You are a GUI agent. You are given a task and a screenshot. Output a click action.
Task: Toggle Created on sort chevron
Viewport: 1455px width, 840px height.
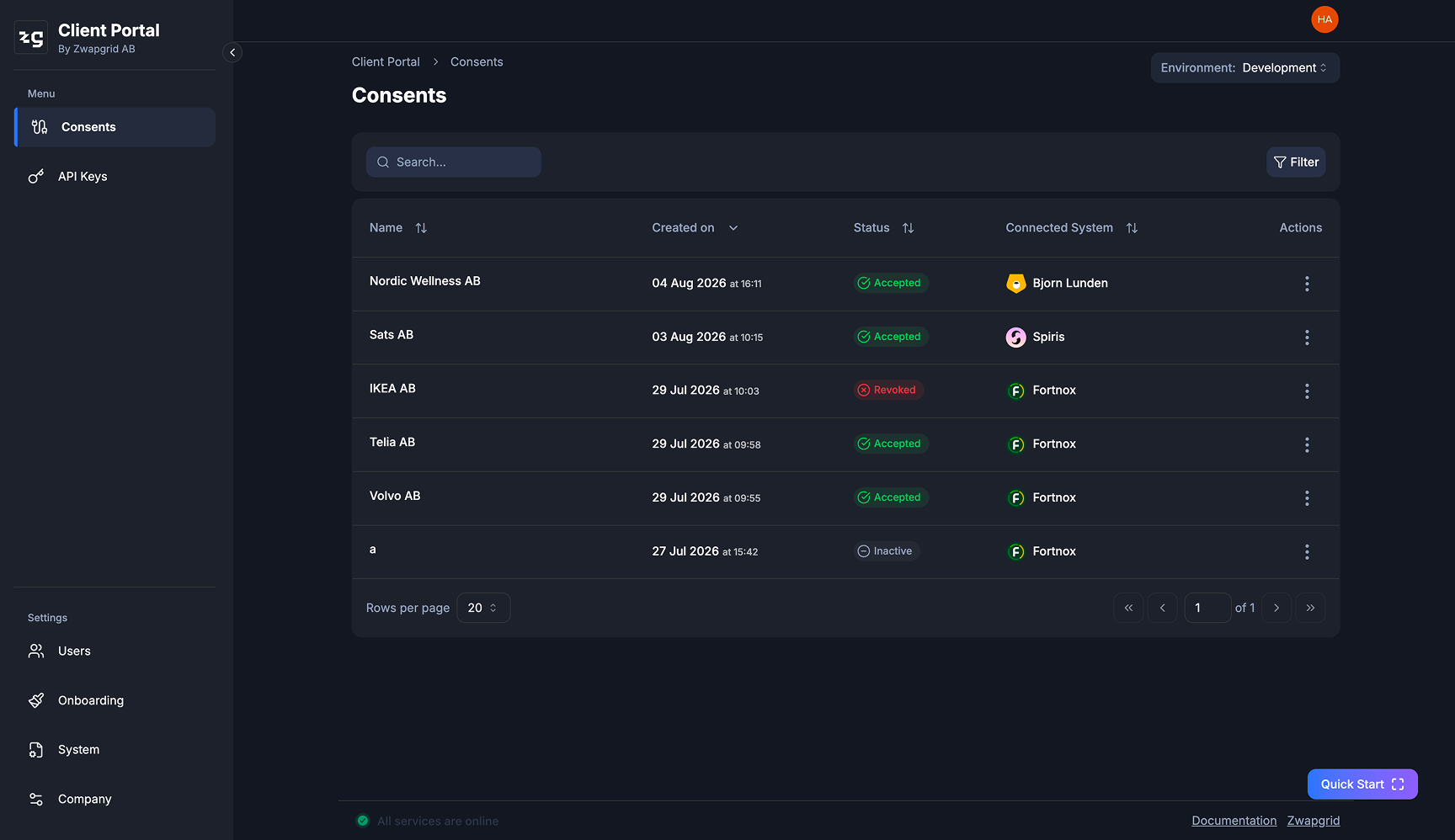733,228
